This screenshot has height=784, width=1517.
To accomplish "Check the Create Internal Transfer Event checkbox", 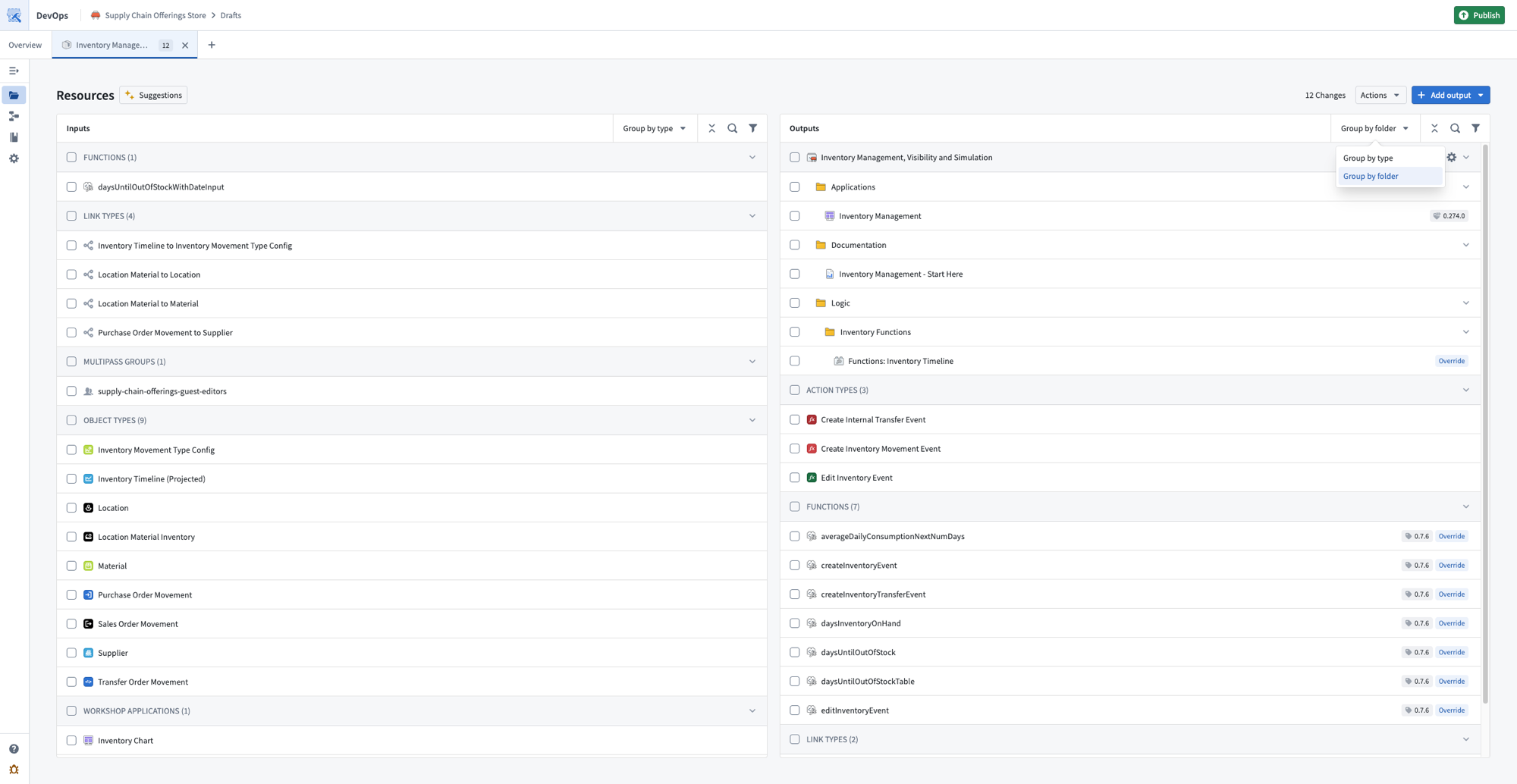I will point(794,419).
